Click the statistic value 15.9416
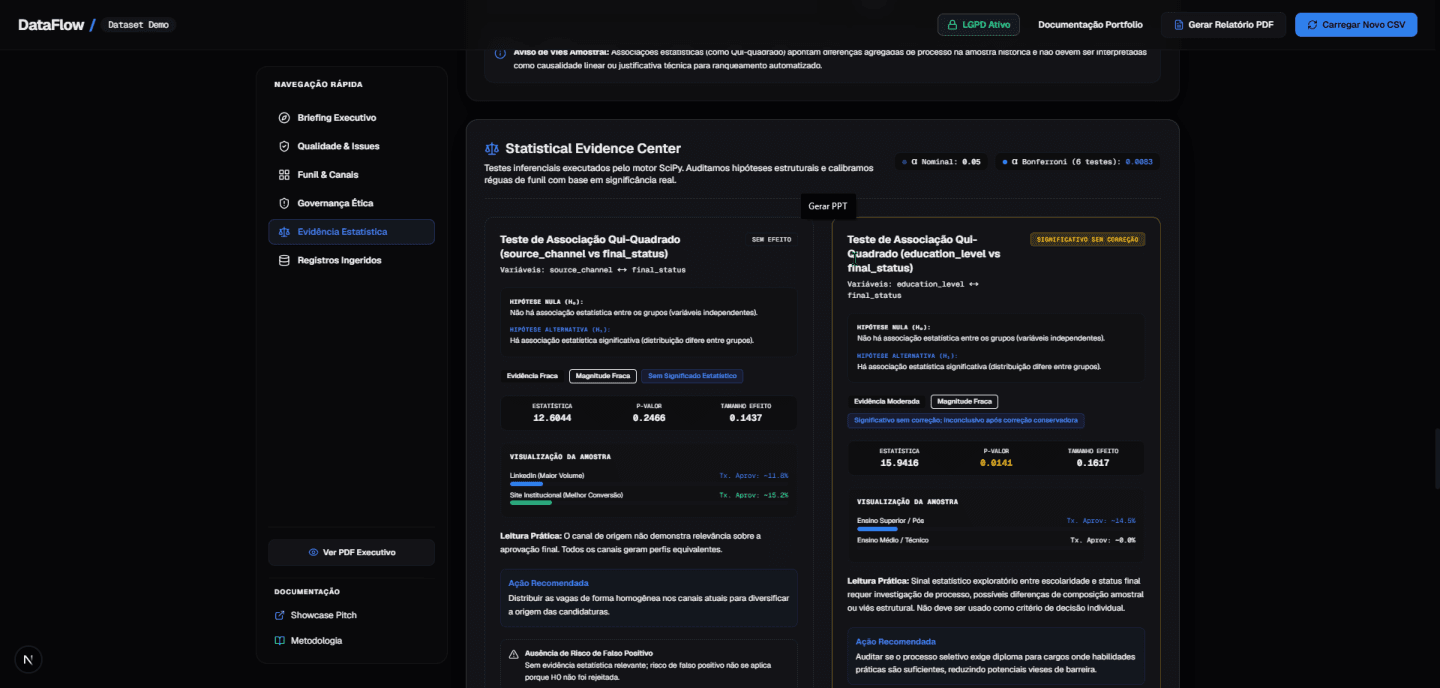The height and width of the screenshot is (688, 1440). (899, 463)
